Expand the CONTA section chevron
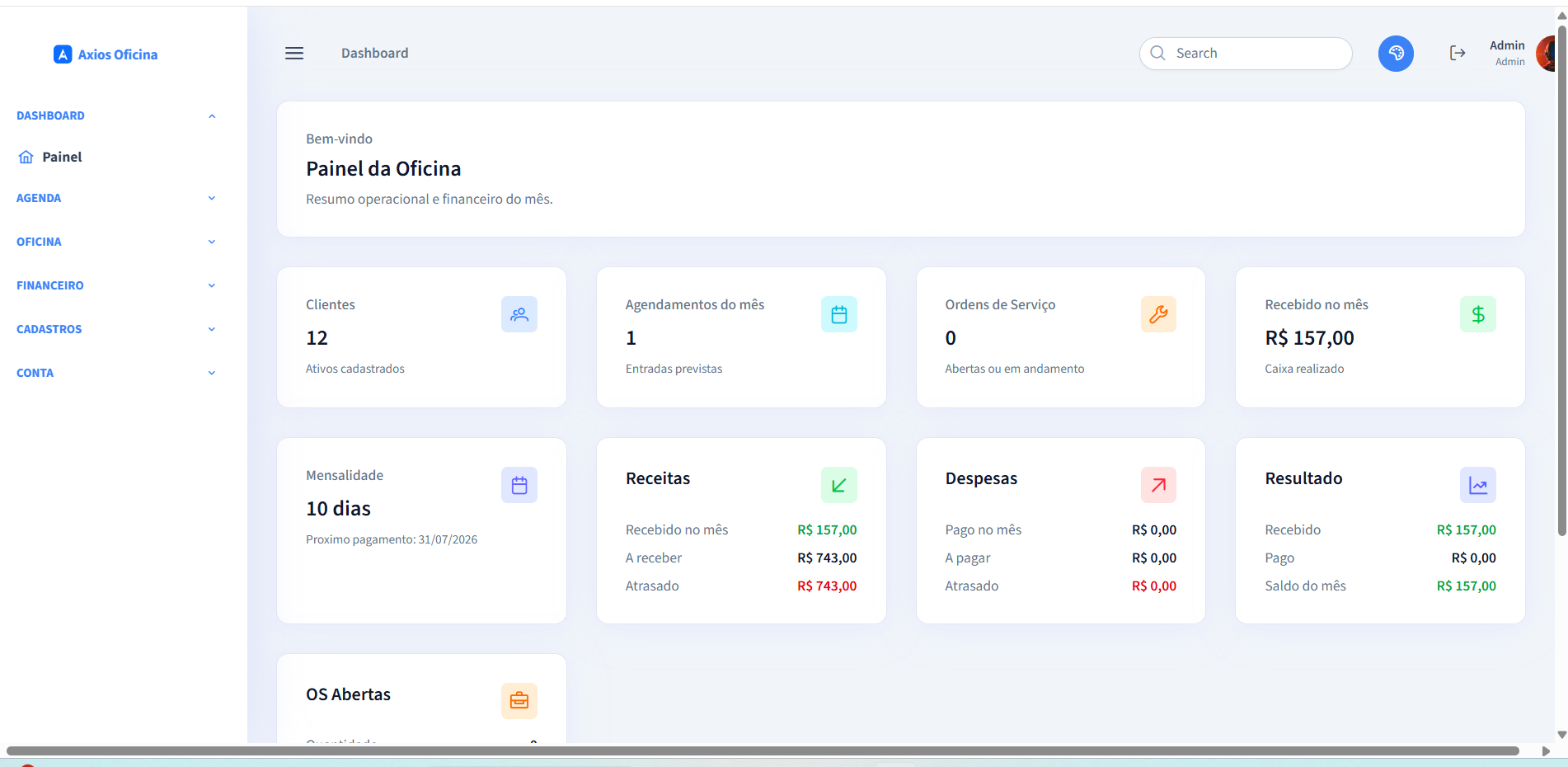 coord(212,373)
